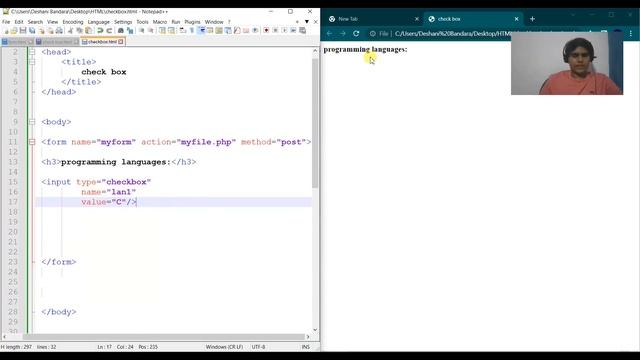The image size is (640, 360).
Task: Go back in Chrome browser
Action: (x=329, y=33)
